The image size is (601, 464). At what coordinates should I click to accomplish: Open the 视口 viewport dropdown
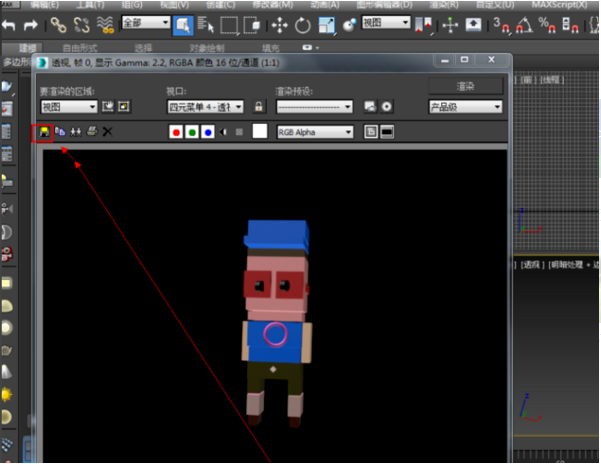coord(205,107)
